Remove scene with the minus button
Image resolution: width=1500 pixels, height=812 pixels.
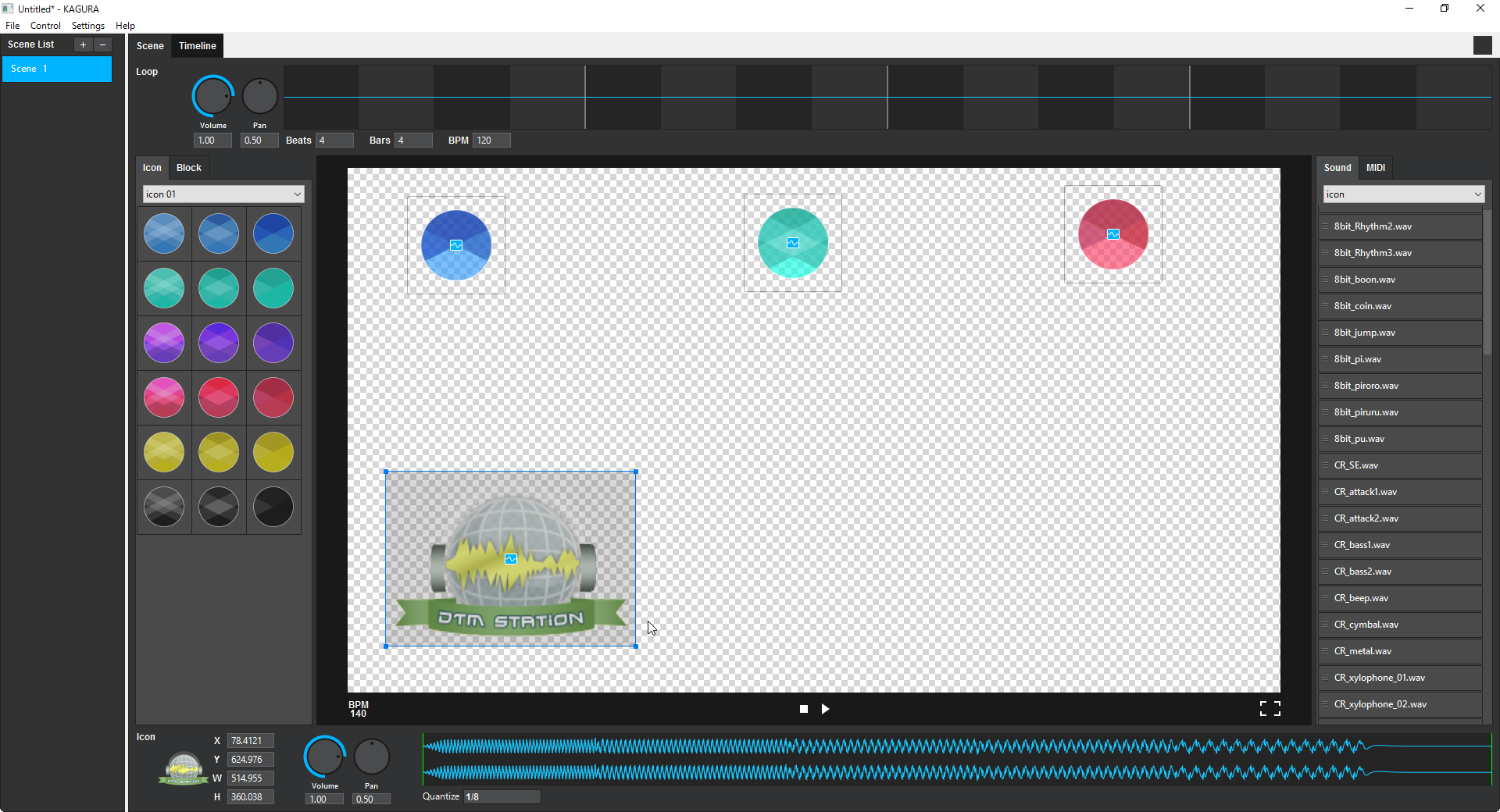[102, 45]
